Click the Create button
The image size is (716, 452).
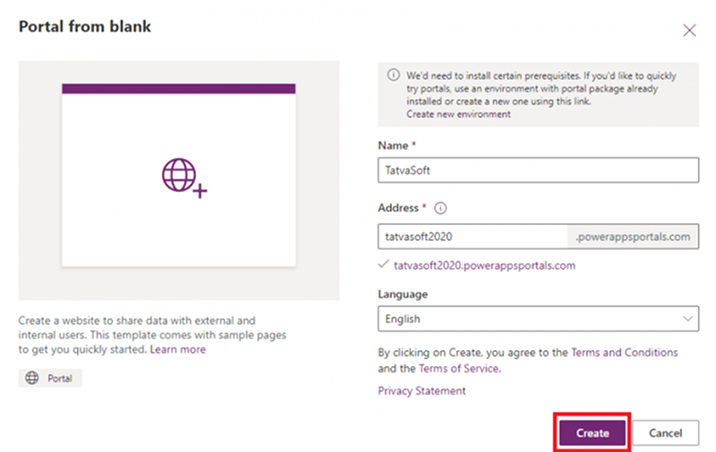592,433
